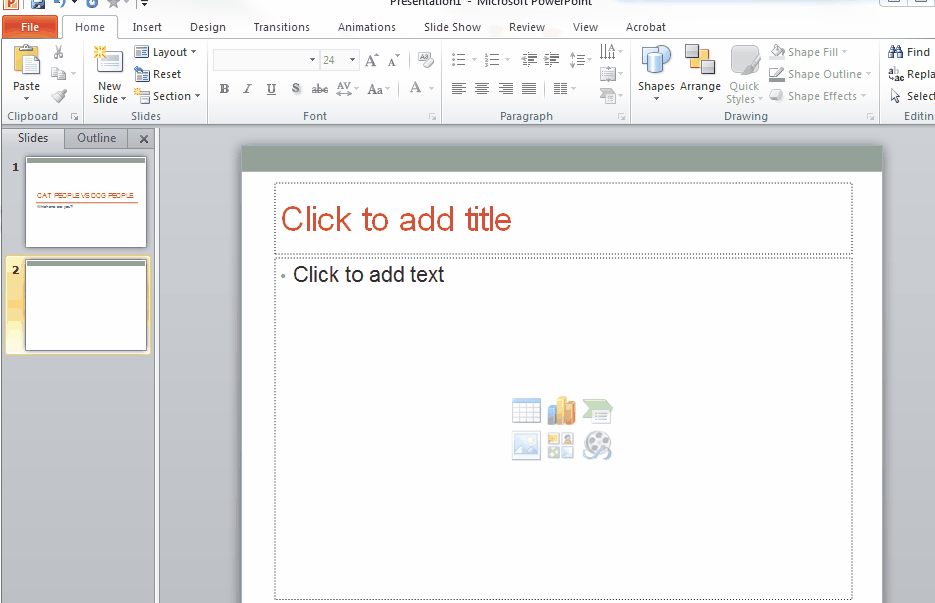Insert a SmartArt graphic in the slide
935x603 pixels.
pos(596,410)
